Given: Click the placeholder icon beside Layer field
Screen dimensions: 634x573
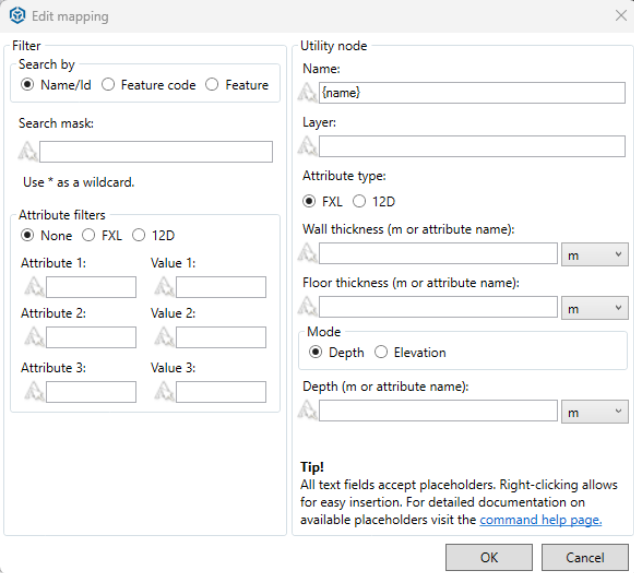Looking at the screenshot, I should coord(309,147).
